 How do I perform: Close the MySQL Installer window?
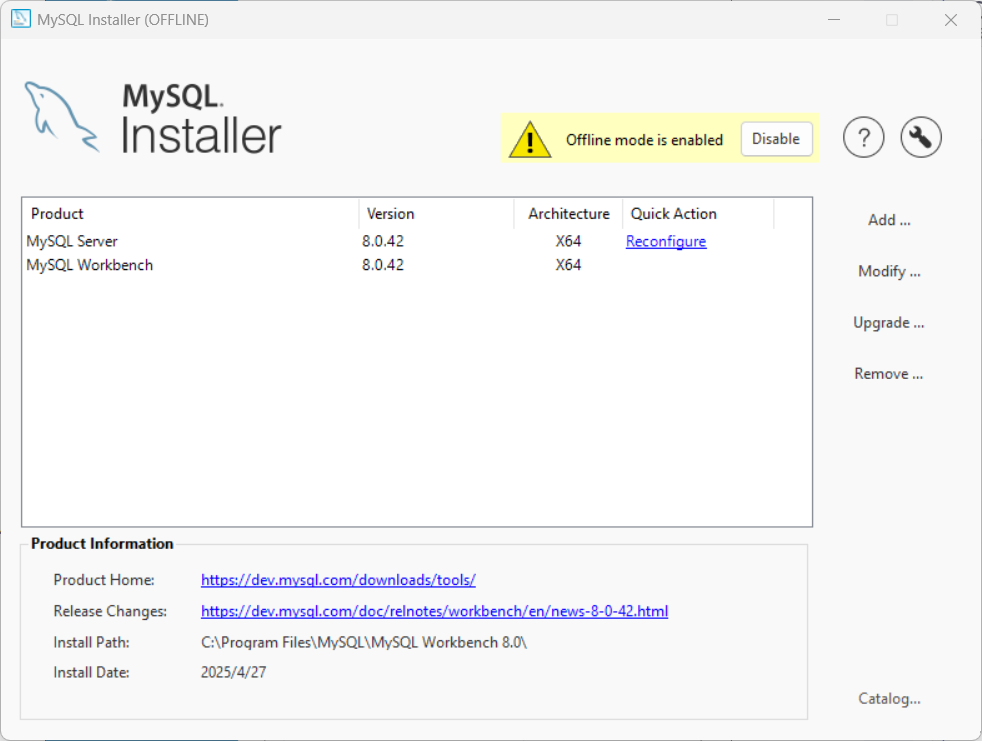pyautogui.click(x=951, y=19)
